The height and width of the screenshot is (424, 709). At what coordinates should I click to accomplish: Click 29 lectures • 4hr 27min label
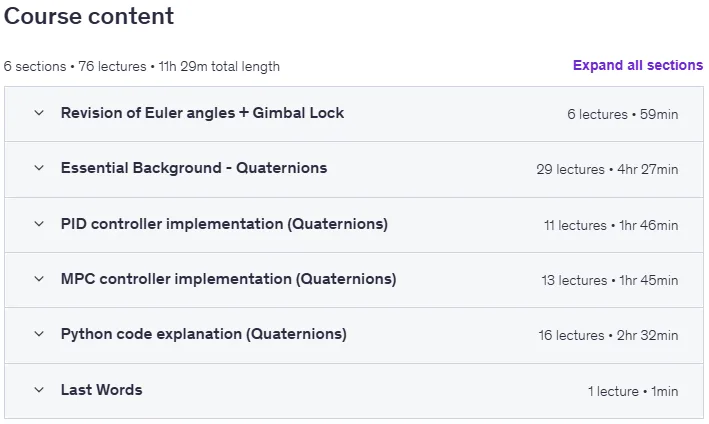(x=607, y=170)
